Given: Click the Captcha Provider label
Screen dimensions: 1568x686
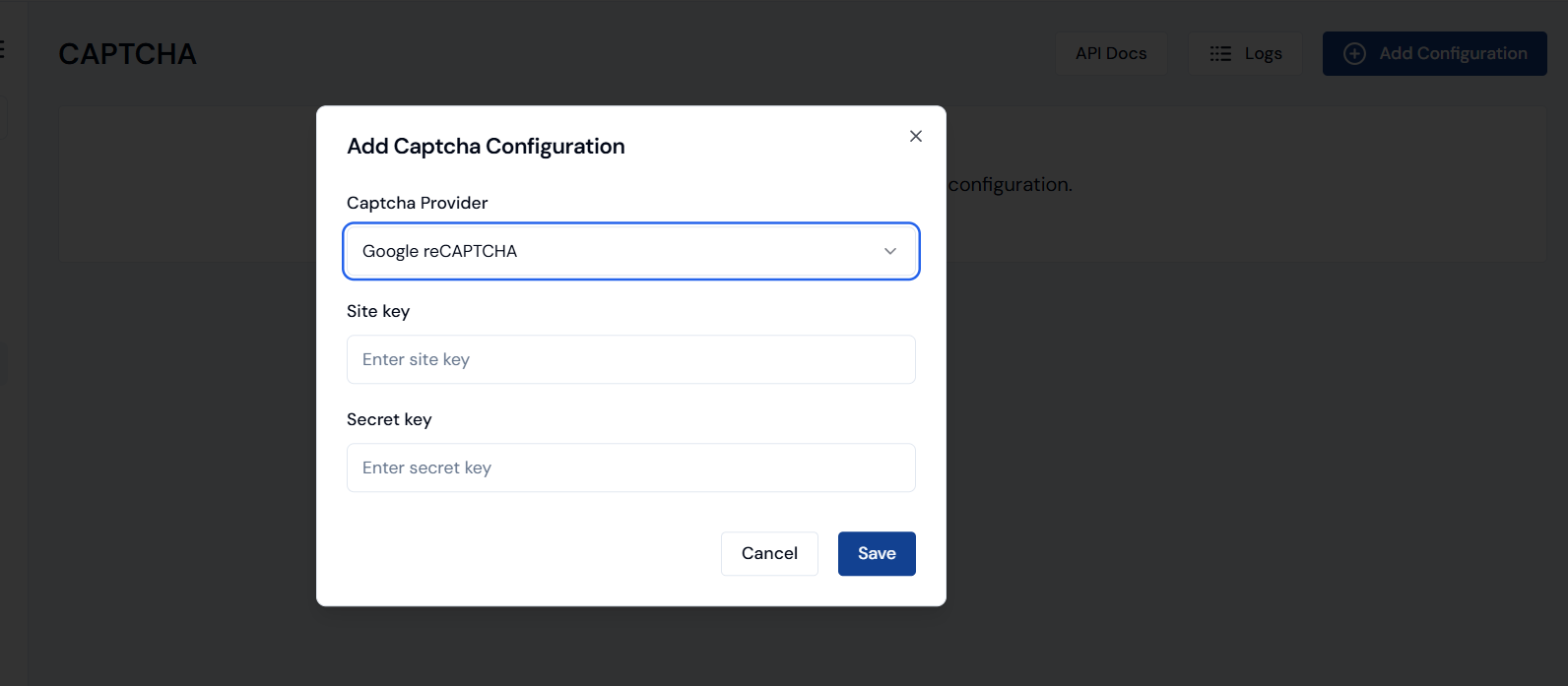Looking at the screenshot, I should pyautogui.click(x=417, y=203).
